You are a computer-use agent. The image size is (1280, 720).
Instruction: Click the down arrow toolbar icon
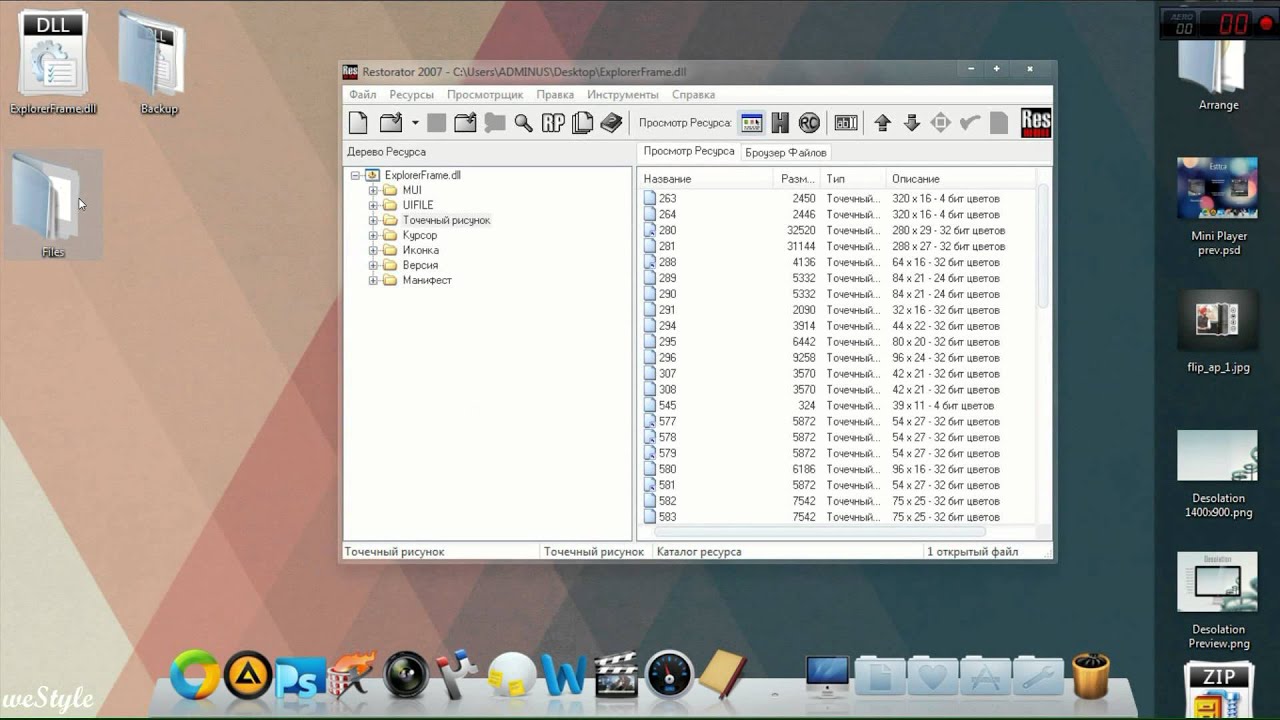tap(911, 123)
